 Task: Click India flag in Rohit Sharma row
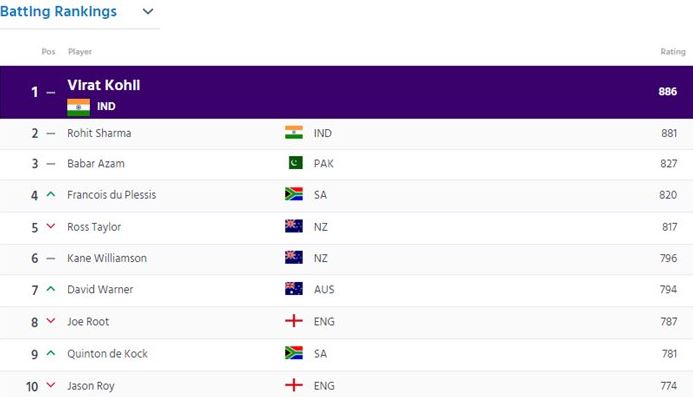pos(294,133)
